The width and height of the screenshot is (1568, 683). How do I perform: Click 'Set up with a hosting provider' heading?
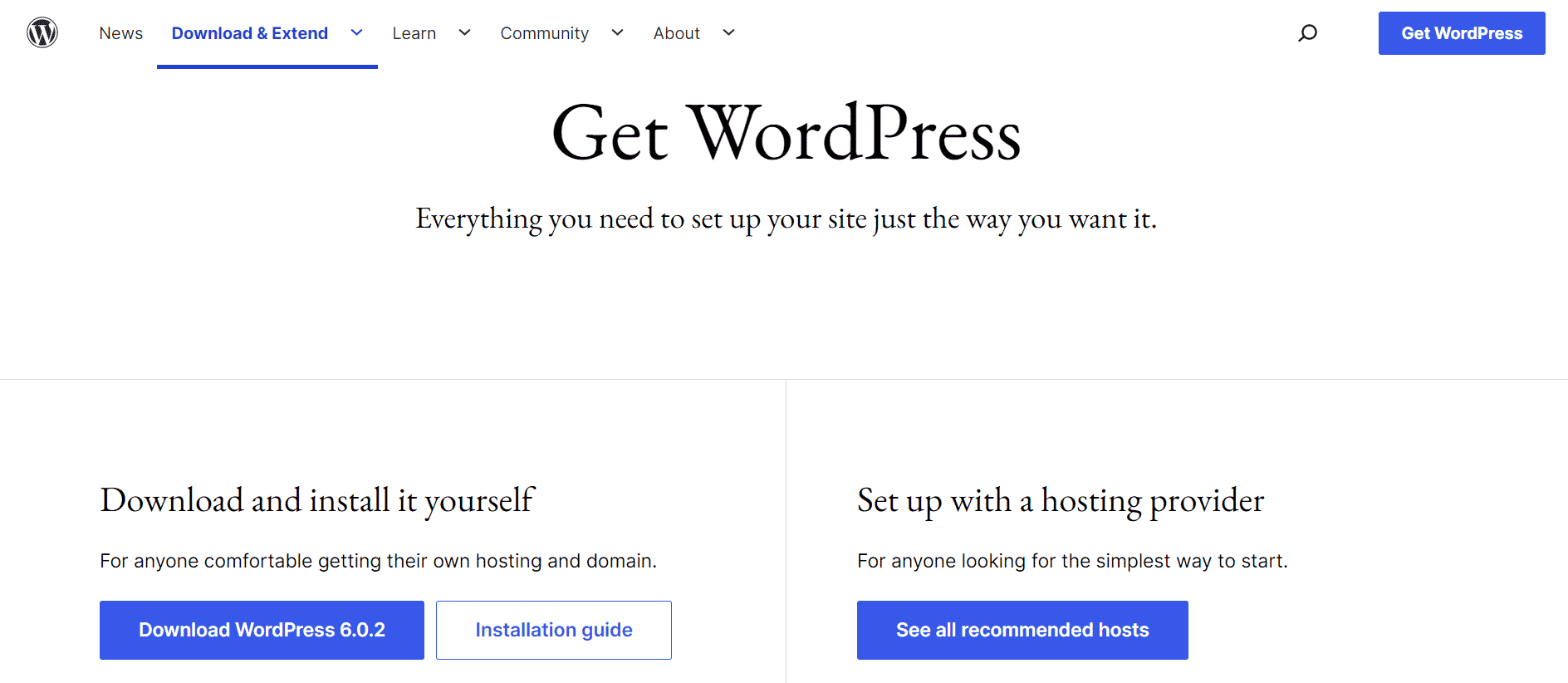click(1061, 501)
